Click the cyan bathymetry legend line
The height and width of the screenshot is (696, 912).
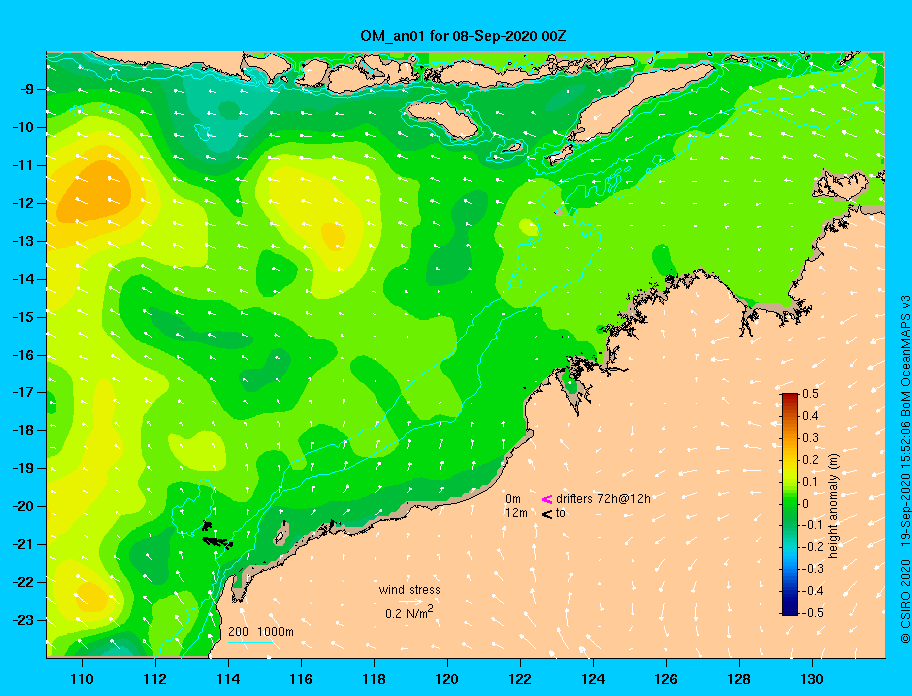tap(250, 642)
